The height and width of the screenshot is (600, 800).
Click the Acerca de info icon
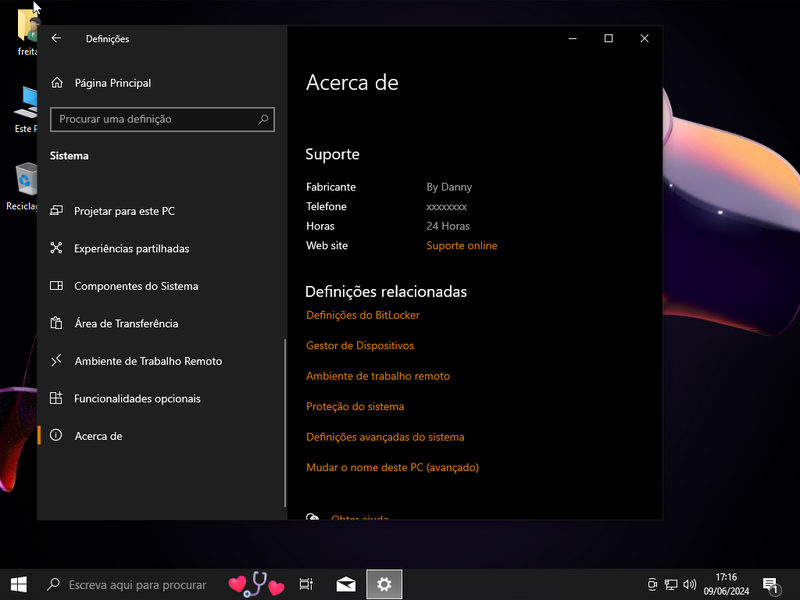(x=56, y=435)
